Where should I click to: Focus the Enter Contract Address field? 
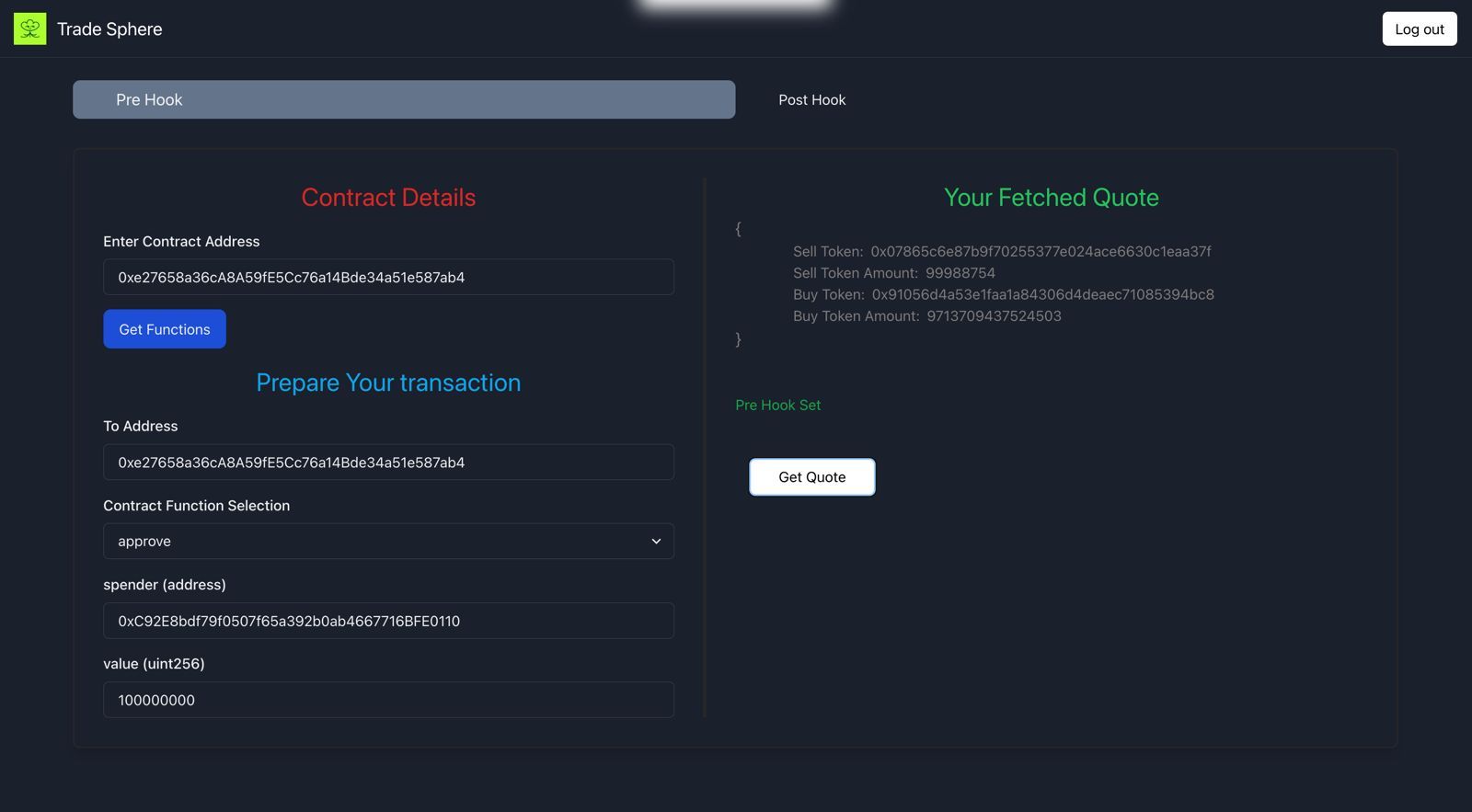(388, 277)
